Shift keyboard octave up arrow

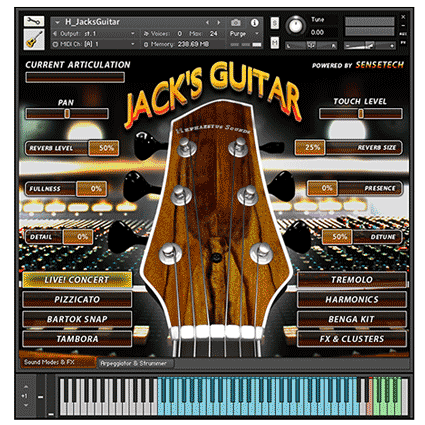tap(26, 387)
